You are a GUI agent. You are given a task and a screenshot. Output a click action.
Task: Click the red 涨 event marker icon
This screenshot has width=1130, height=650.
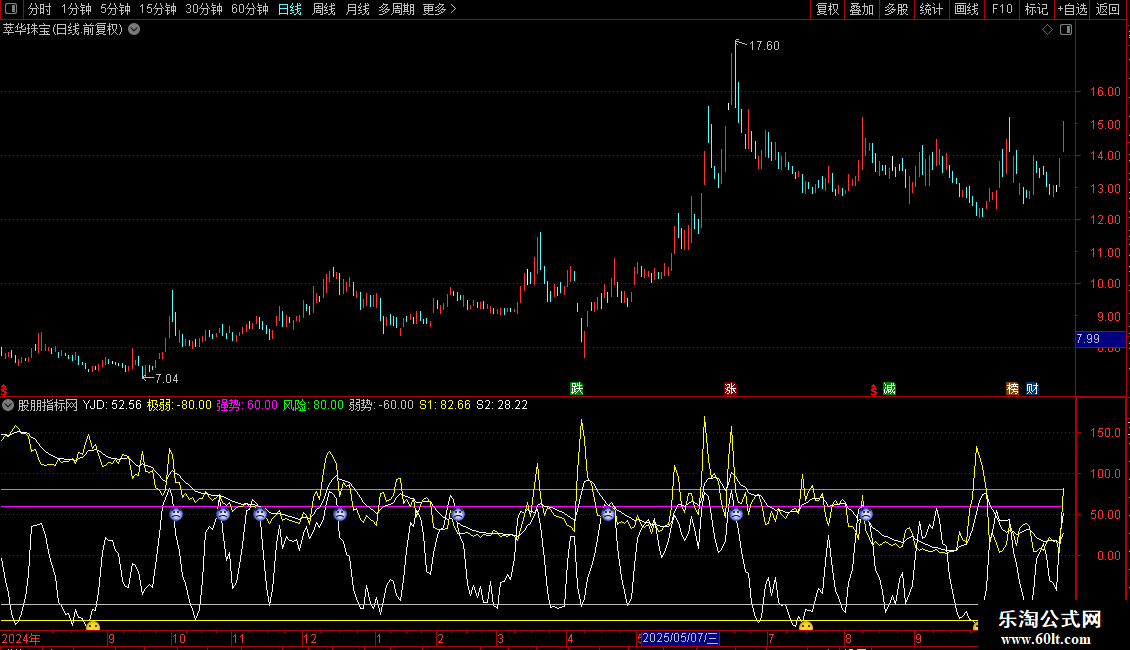pyautogui.click(x=730, y=389)
